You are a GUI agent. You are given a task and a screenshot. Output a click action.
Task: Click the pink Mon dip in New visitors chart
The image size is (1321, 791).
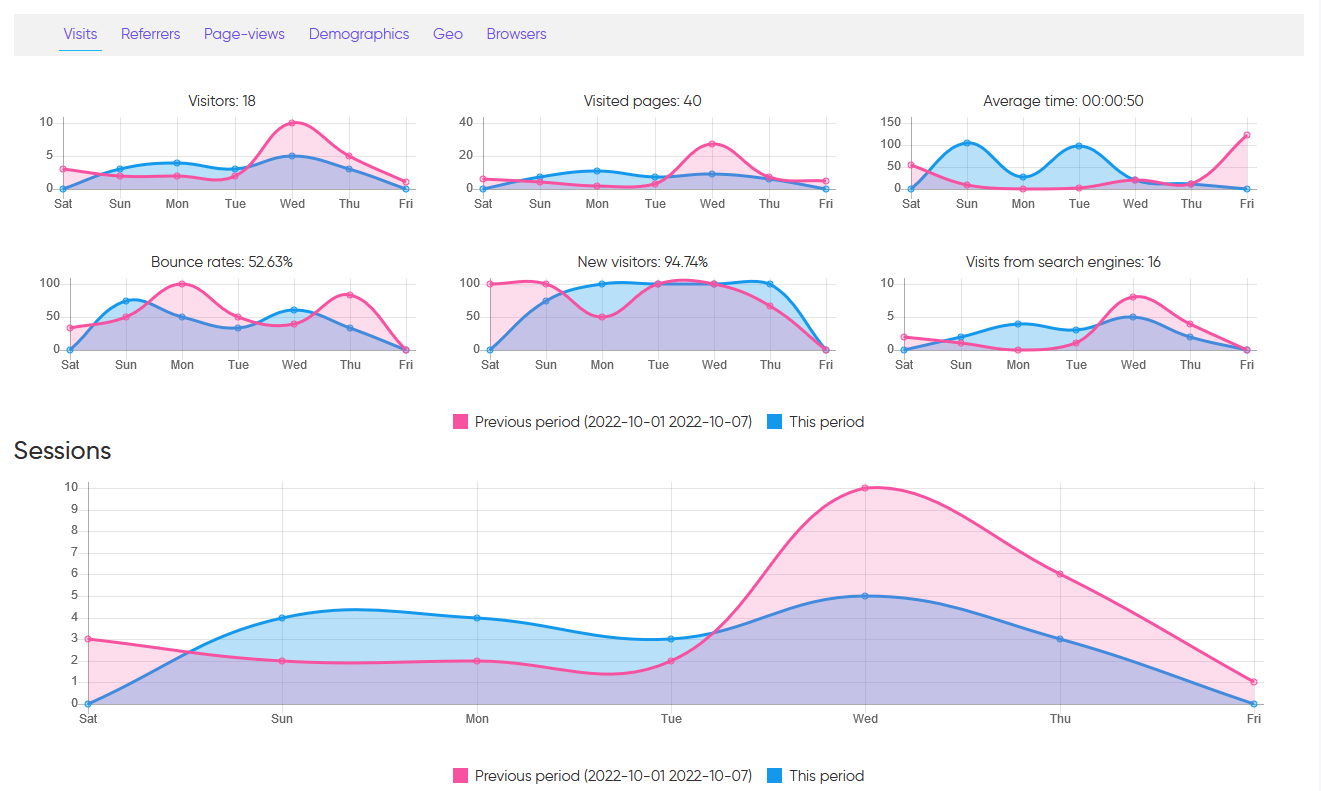pos(602,317)
